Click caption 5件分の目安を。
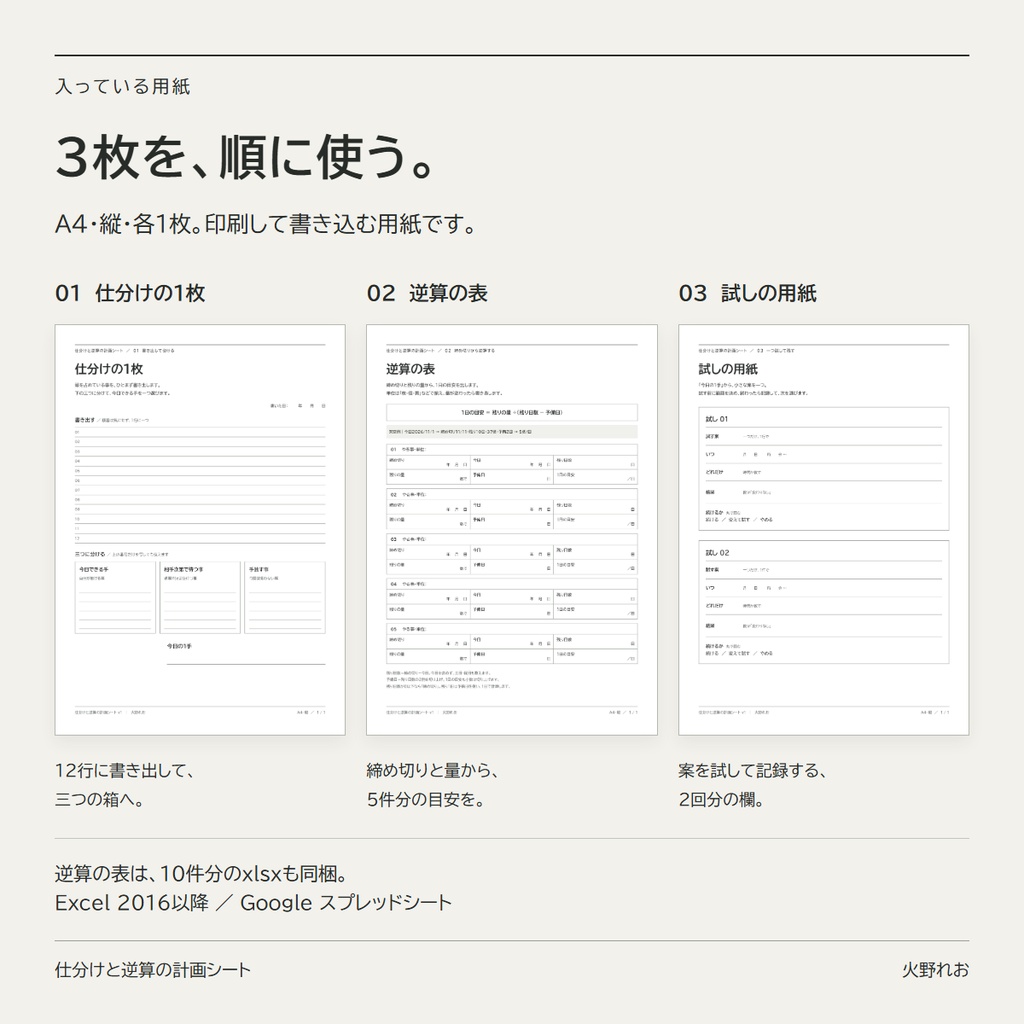 tap(425, 799)
